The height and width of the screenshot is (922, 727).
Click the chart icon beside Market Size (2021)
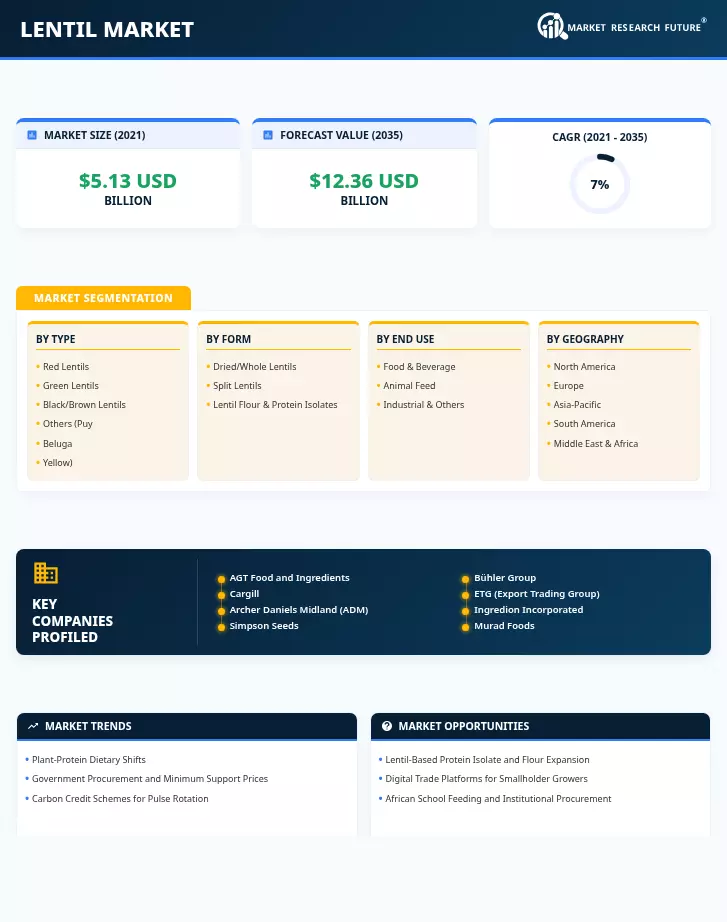(32, 135)
